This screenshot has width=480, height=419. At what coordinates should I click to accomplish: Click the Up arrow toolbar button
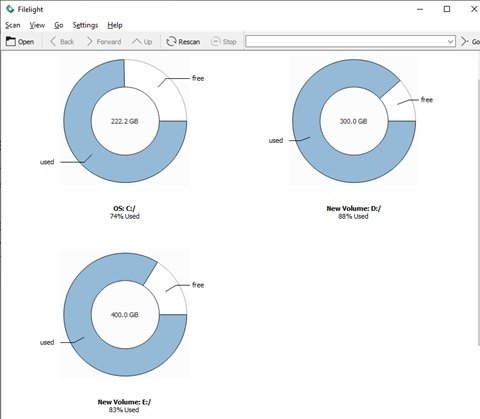point(142,42)
